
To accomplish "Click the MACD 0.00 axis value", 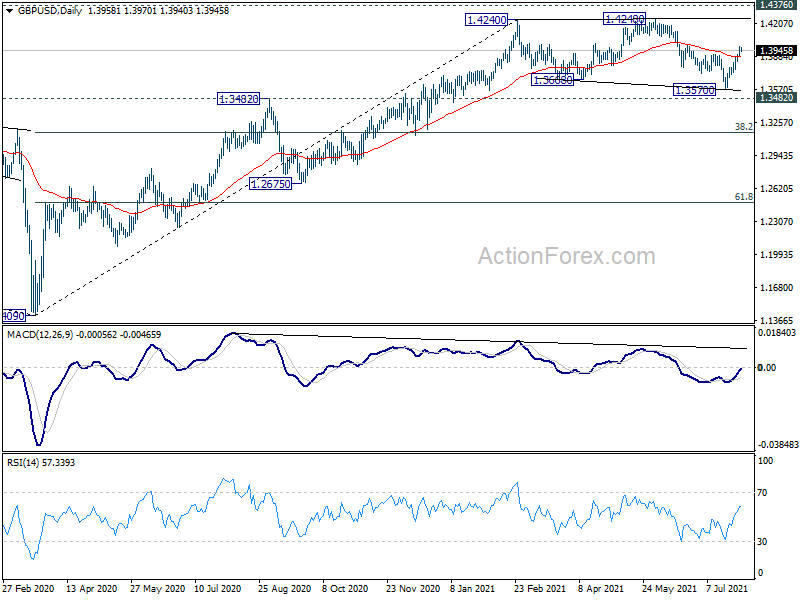I will point(767,368).
